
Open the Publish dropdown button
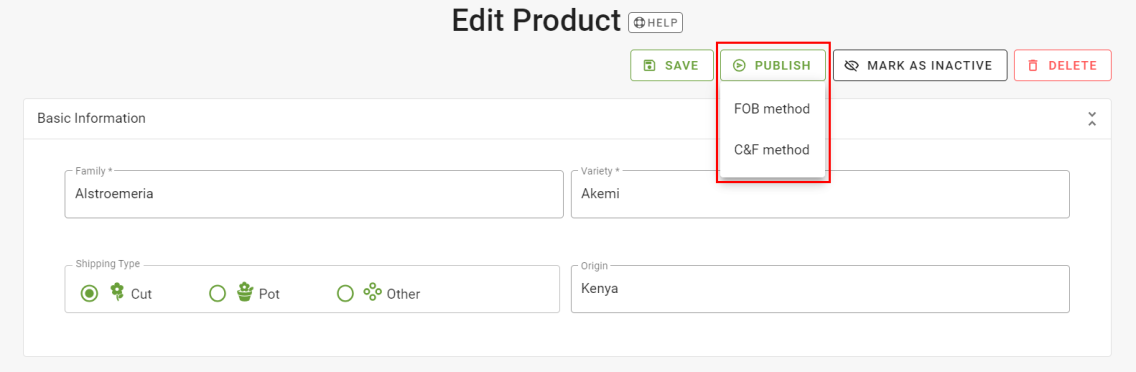[772, 65]
